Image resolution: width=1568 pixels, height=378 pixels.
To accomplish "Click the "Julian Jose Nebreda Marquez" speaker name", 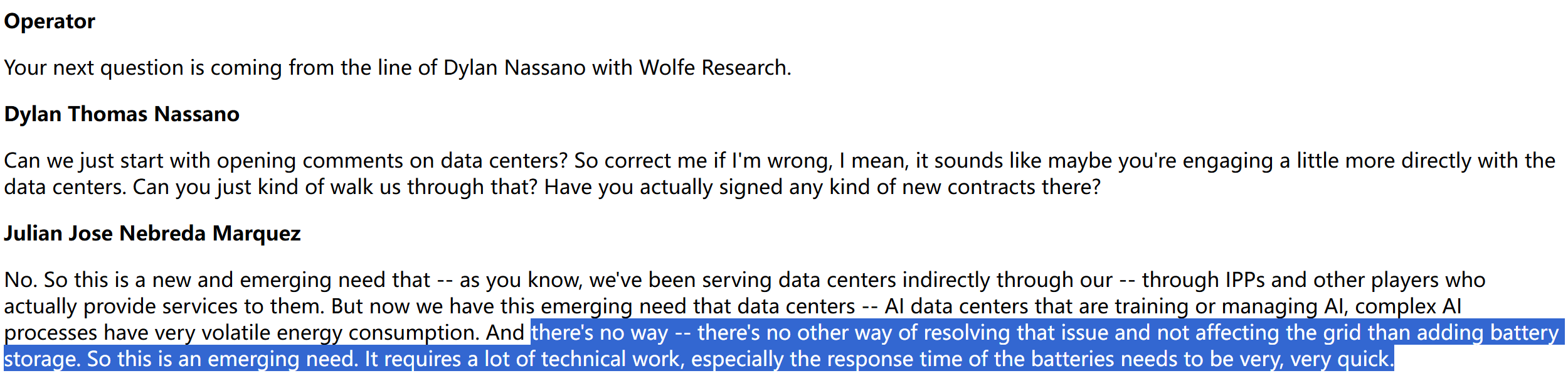I will (152, 234).
